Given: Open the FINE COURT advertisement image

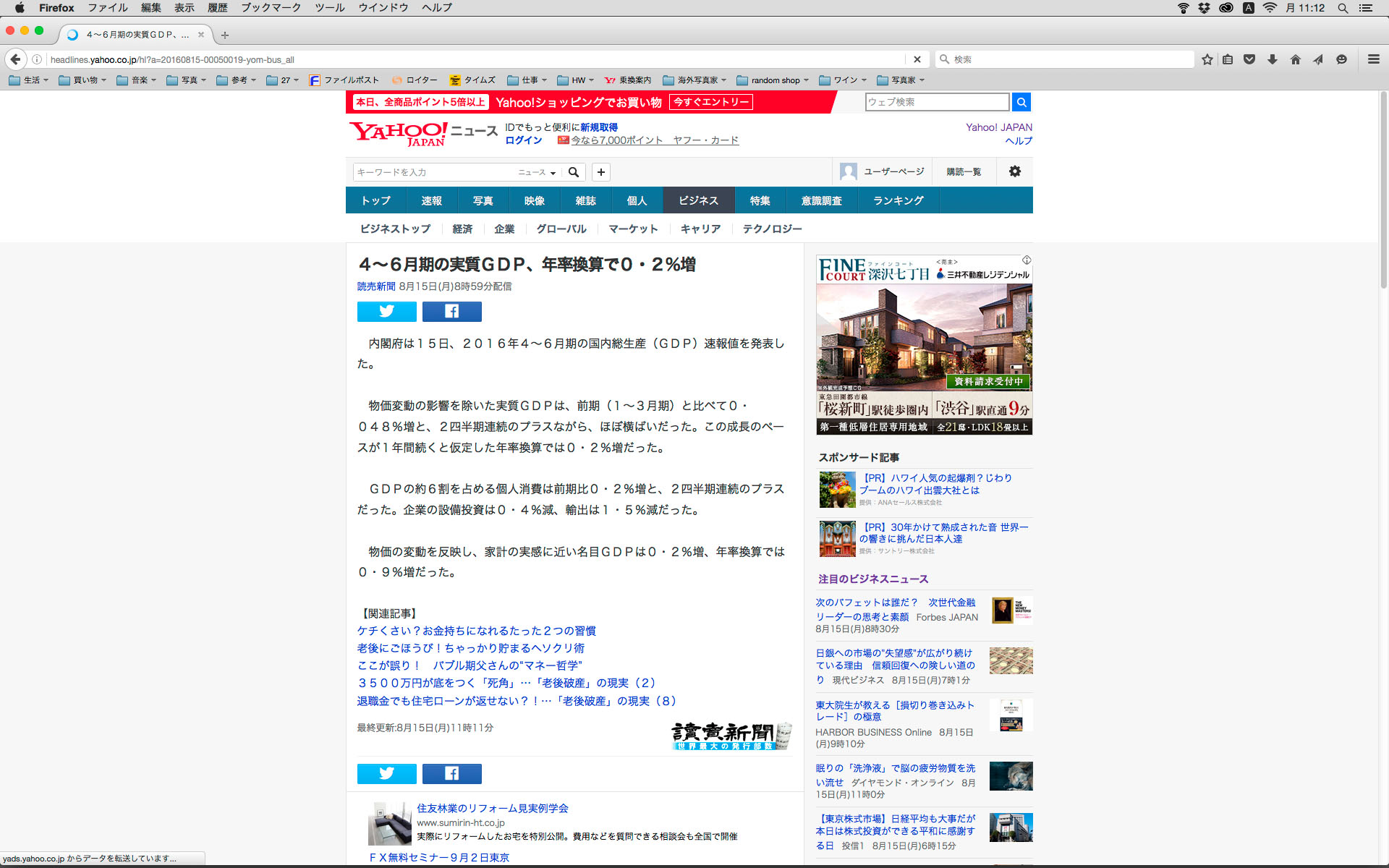Looking at the screenshot, I should pyautogui.click(x=924, y=344).
